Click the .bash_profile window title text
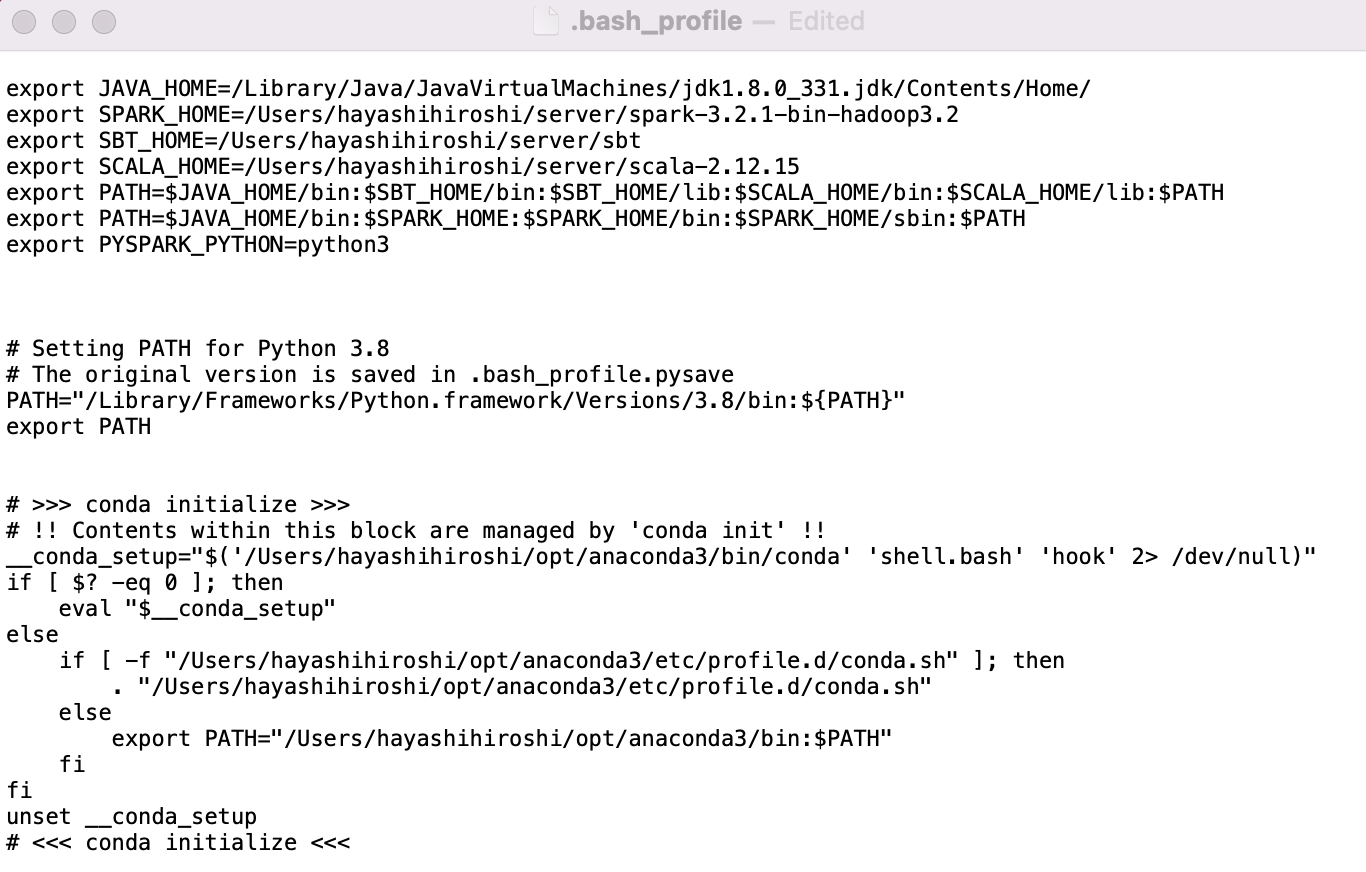 click(656, 21)
